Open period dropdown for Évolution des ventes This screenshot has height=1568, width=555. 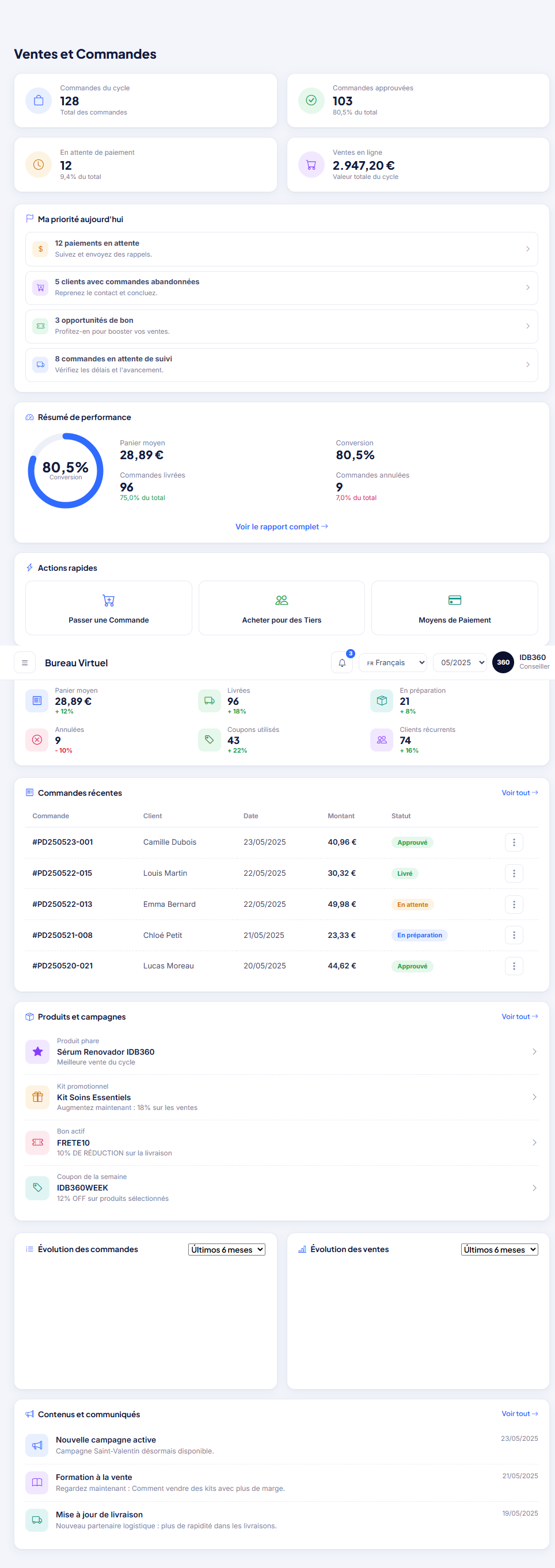point(500,1250)
